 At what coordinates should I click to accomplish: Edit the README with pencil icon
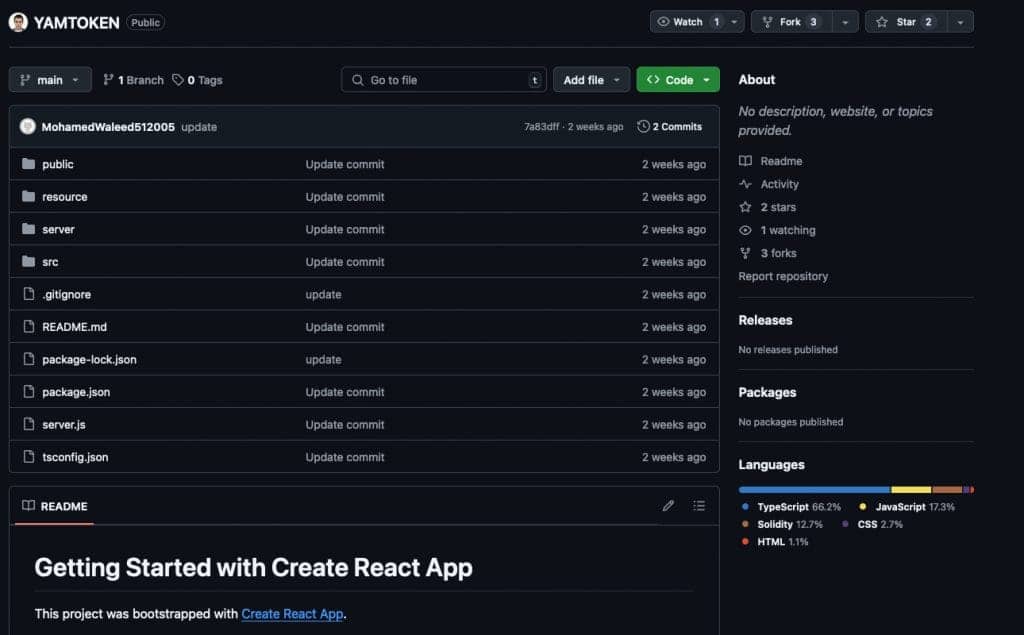point(668,506)
